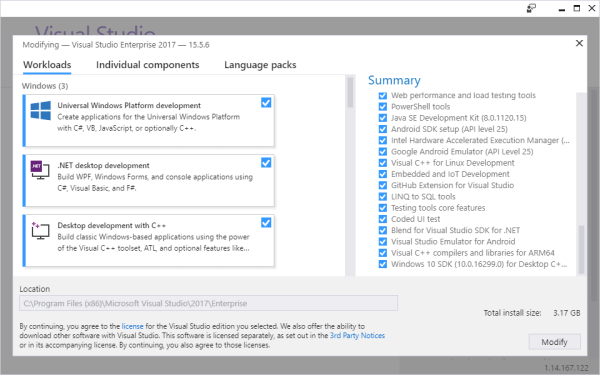600x375 pixels.
Task: Uncheck Visual C++ compilers for ARM64
Action: 383,253
